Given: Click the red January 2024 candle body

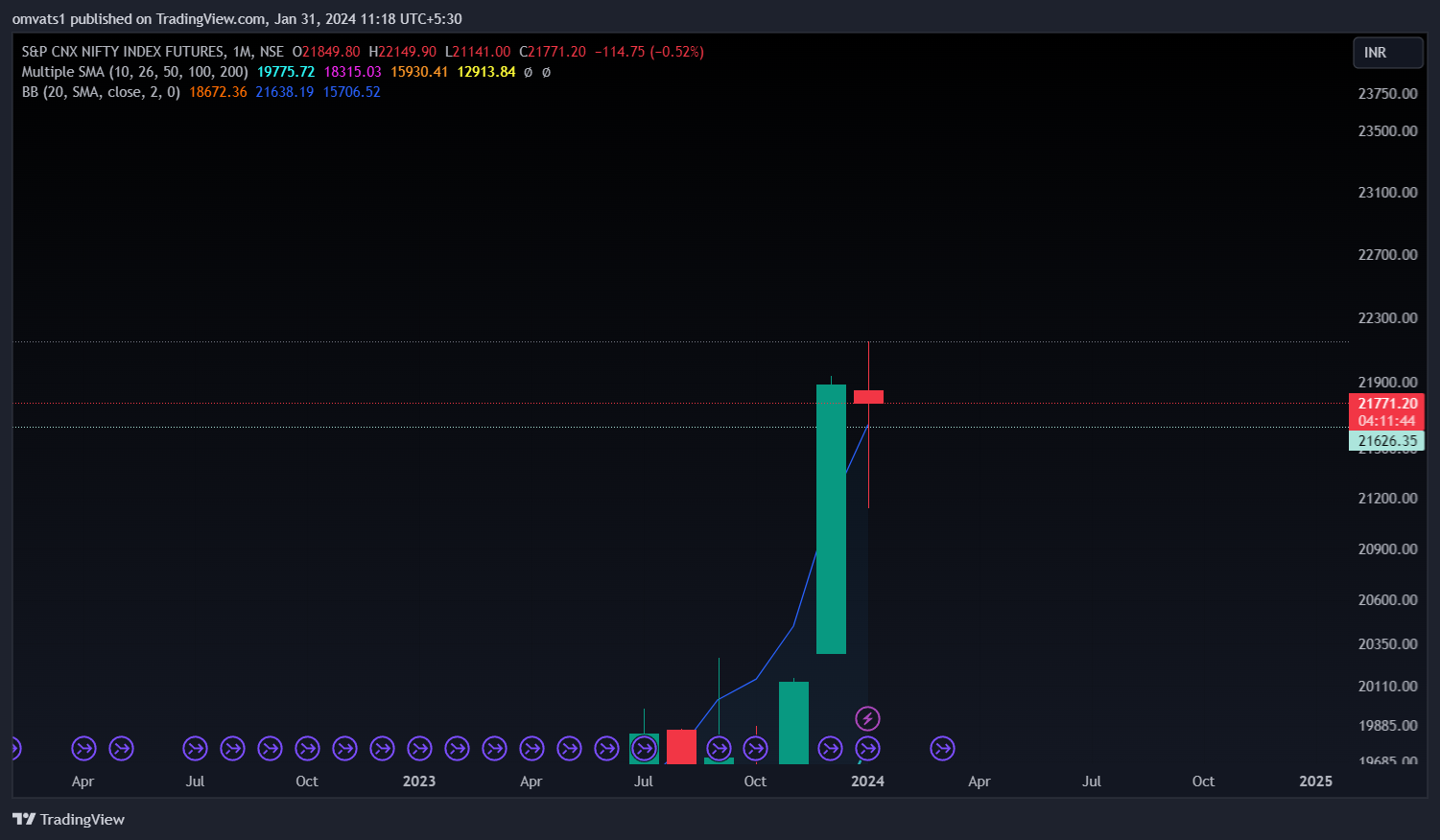Looking at the screenshot, I should click(868, 397).
